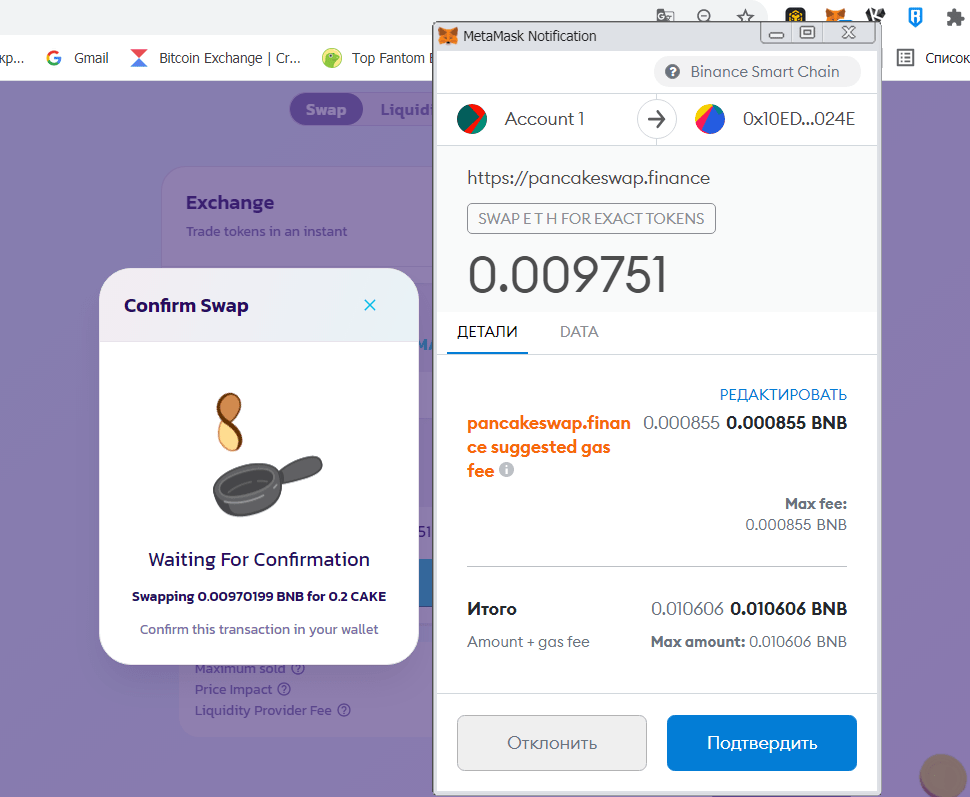970x797 pixels.
Task: Click the Google Translate icon
Action: tap(665, 16)
